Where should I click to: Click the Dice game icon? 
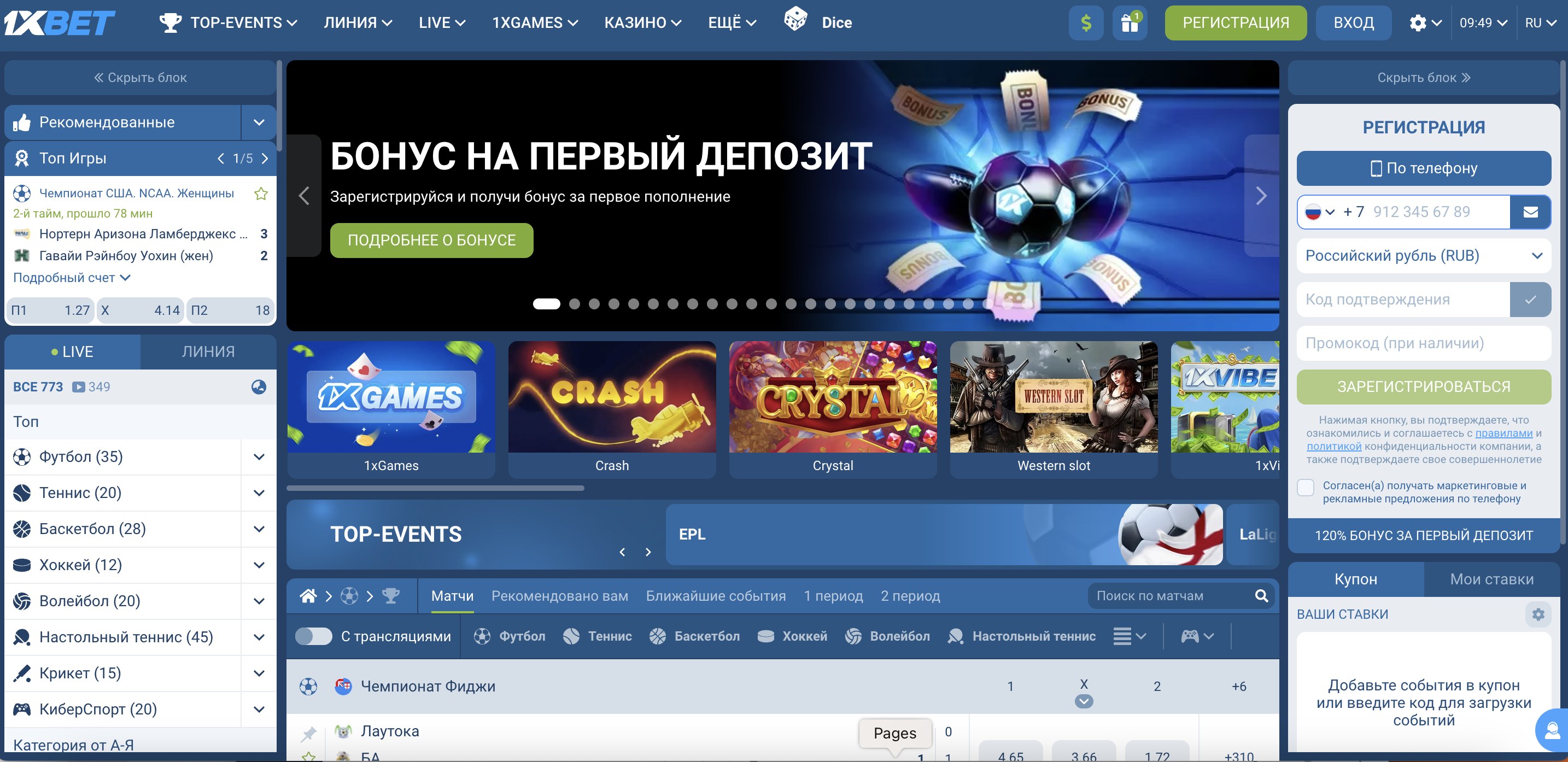(795, 20)
